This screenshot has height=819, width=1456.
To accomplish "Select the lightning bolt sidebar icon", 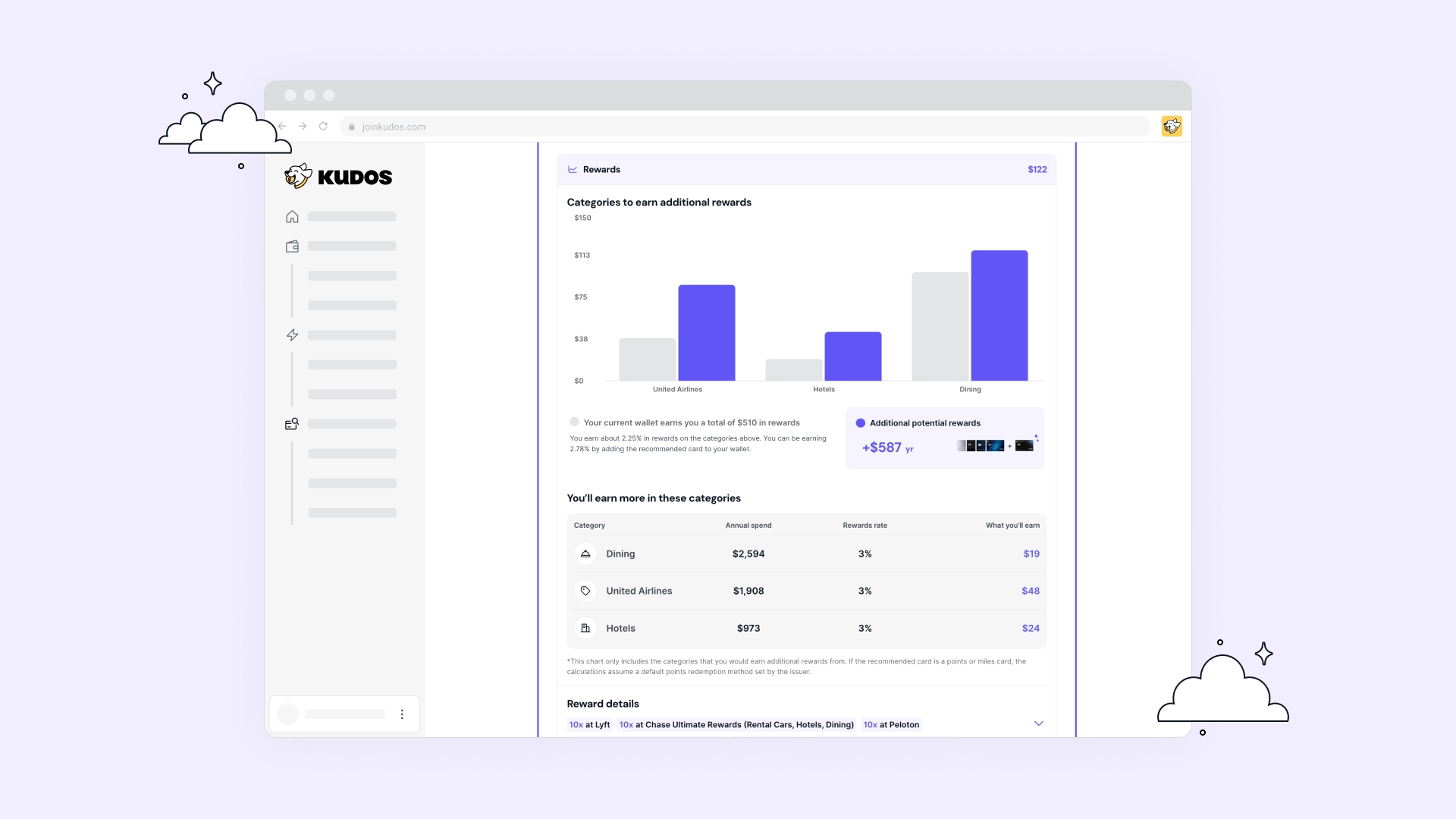I will click(x=292, y=335).
